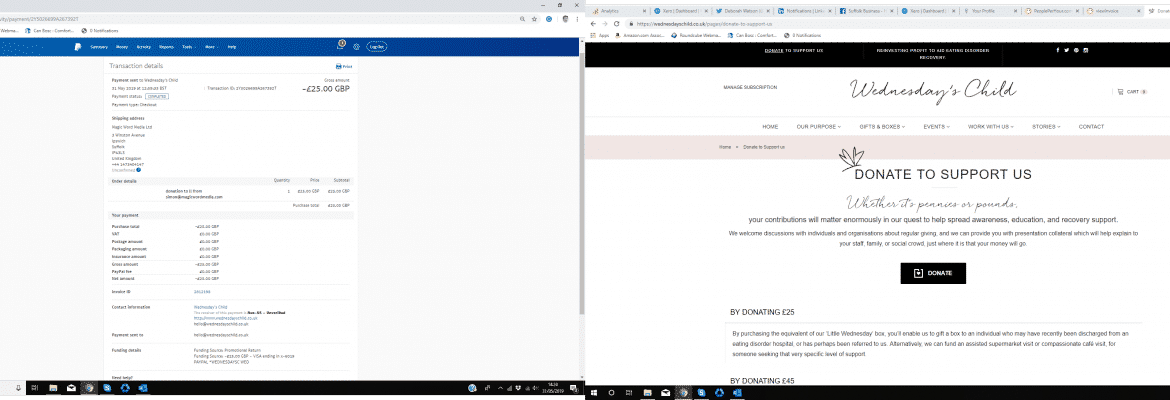Screen dimensions: 1170x400
Task: Click the Pinterest icon in Wednesday's Child header
Action: [1076, 50]
